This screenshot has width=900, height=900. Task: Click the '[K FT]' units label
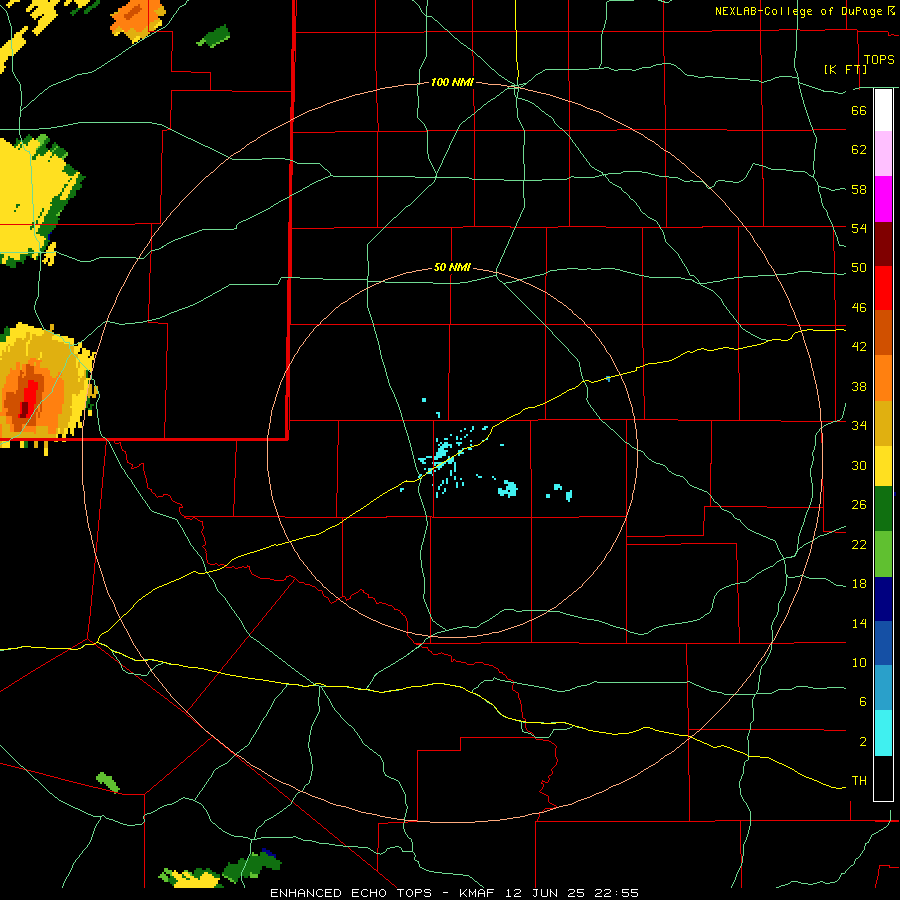point(845,69)
